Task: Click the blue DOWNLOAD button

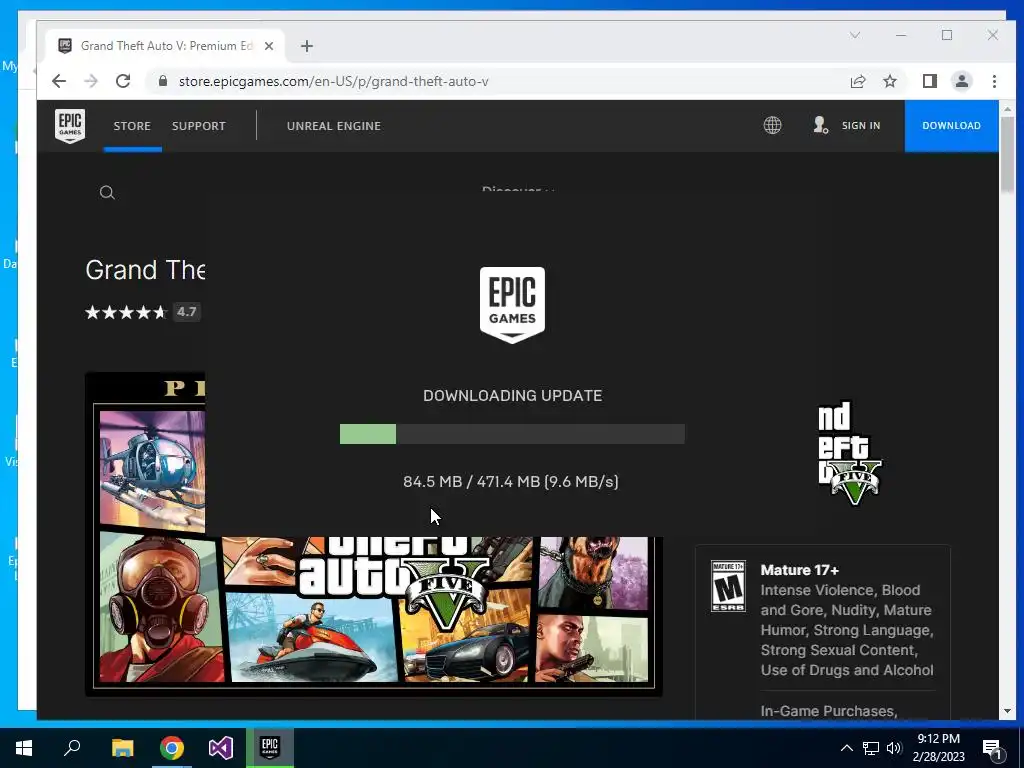Action: tap(952, 125)
